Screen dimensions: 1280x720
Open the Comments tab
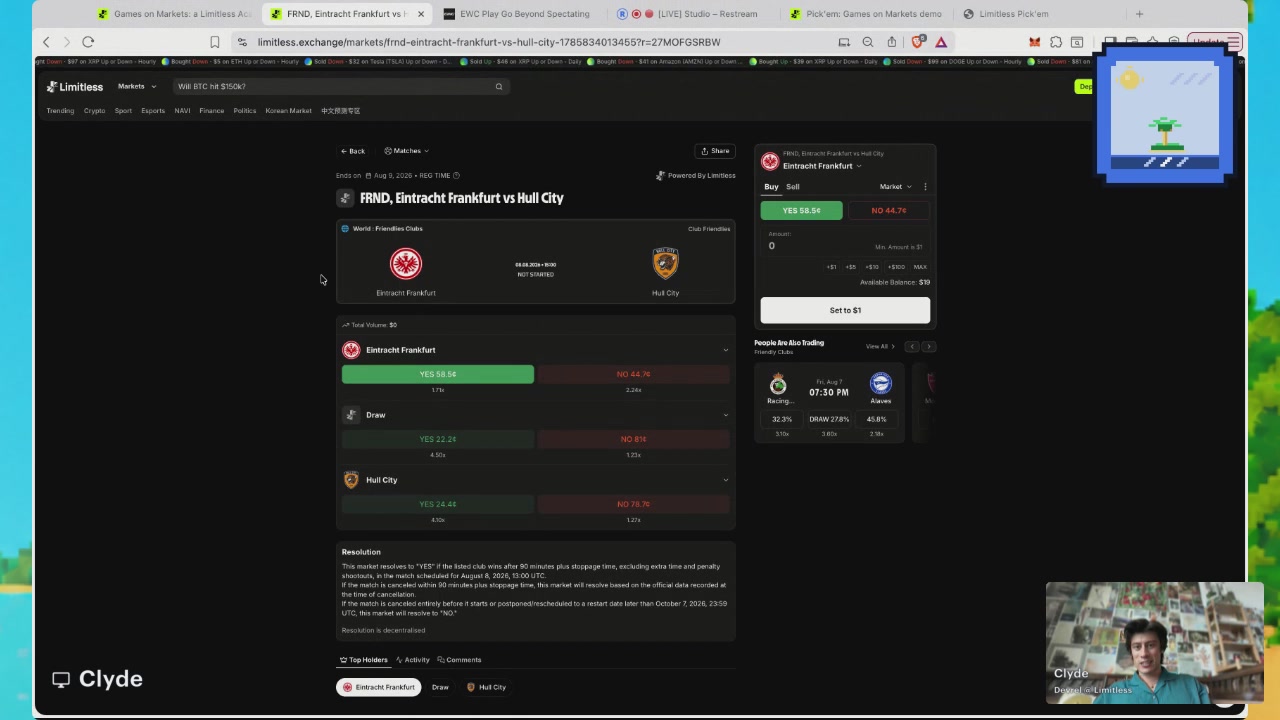(x=459, y=660)
